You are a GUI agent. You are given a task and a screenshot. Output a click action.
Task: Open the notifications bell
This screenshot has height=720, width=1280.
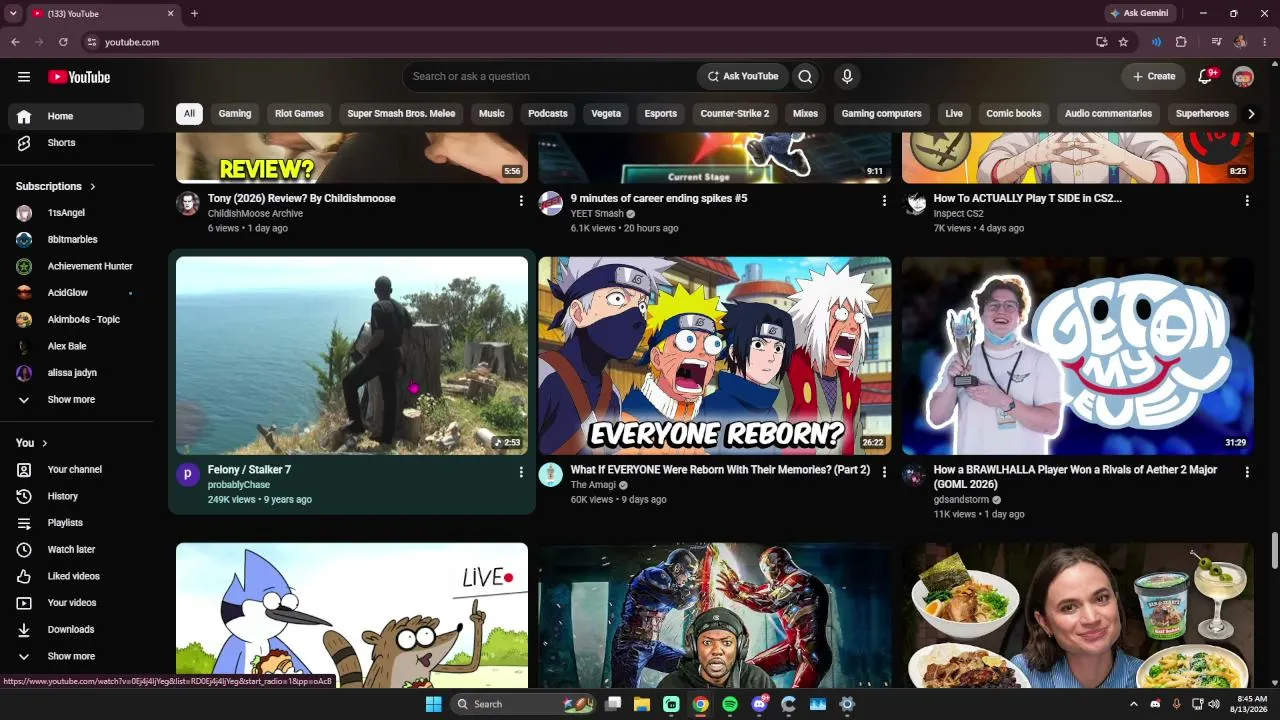point(1206,77)
